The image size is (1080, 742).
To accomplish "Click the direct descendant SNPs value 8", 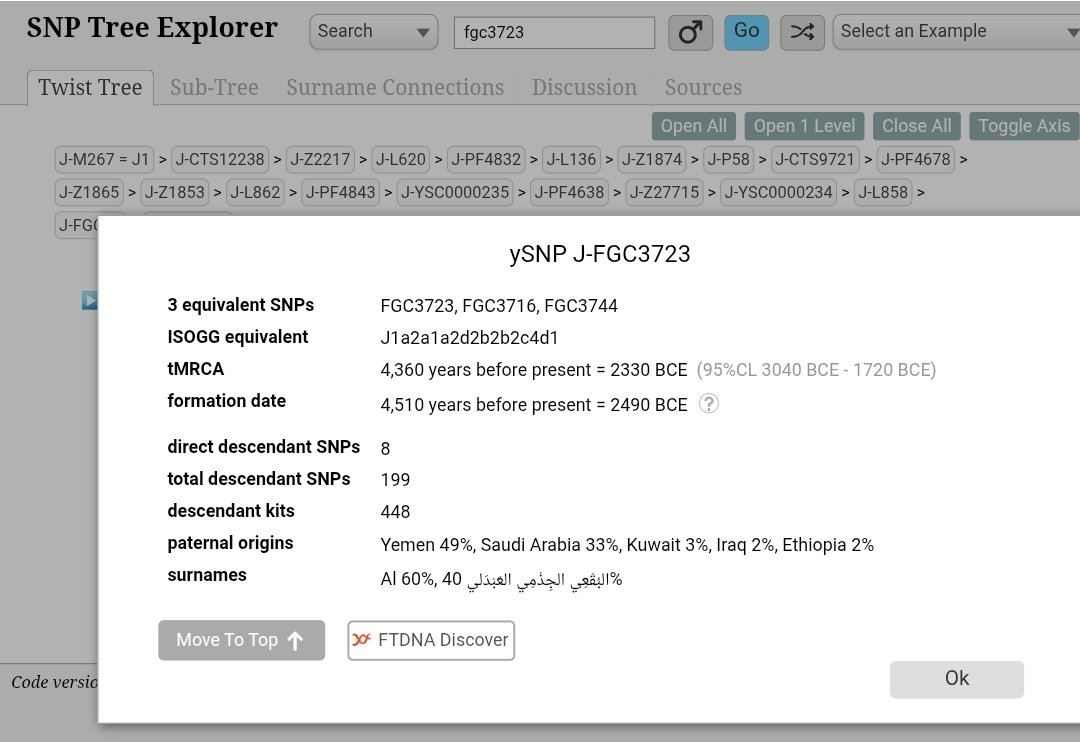I will click(x=385, y=449).
